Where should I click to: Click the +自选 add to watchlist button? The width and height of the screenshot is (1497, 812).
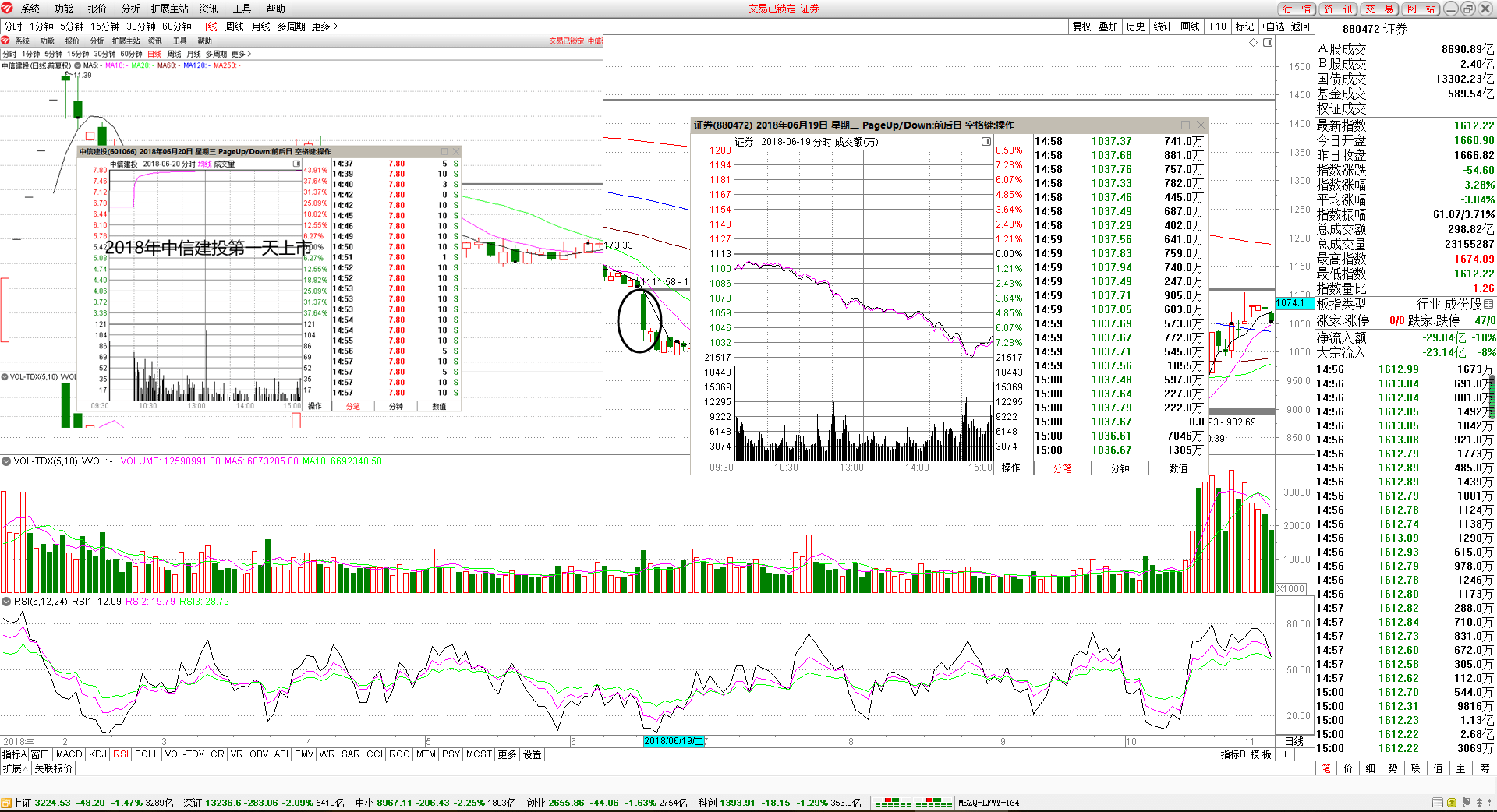1272,26
